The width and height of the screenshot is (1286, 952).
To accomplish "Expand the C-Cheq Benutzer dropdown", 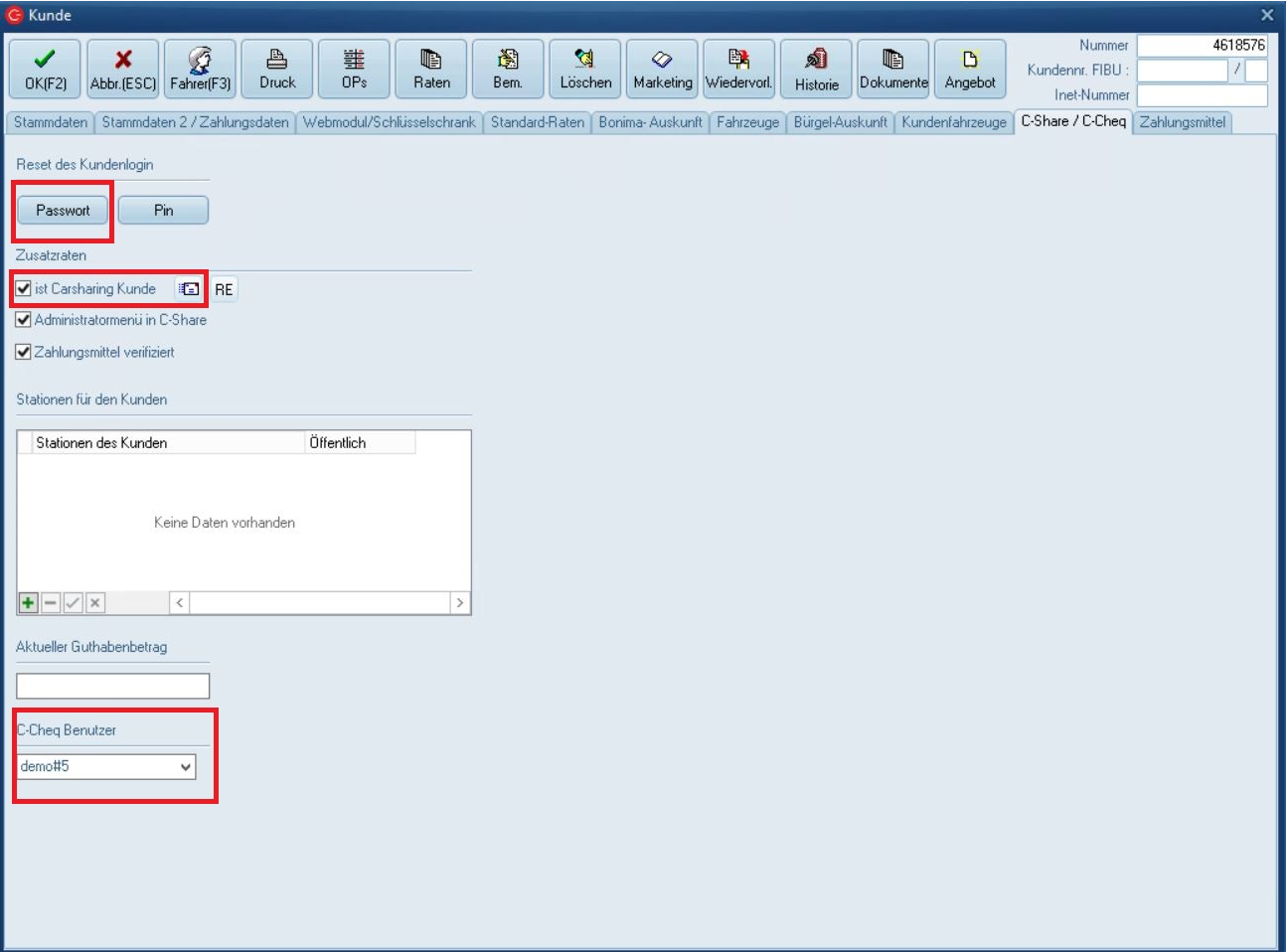I will click(x=185, y=767).
